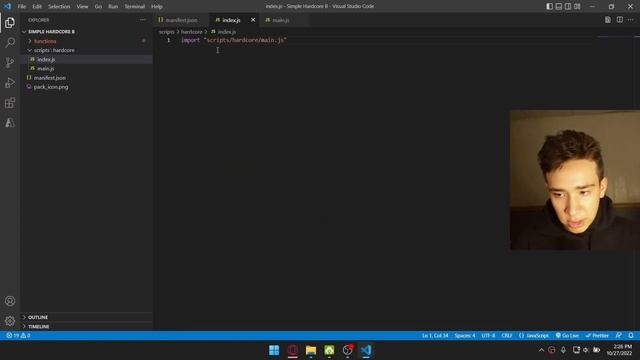This screenshot has width=640, height=360.
Task: Click the VS Code logo in title bar
Action: [x=7, y=7]
